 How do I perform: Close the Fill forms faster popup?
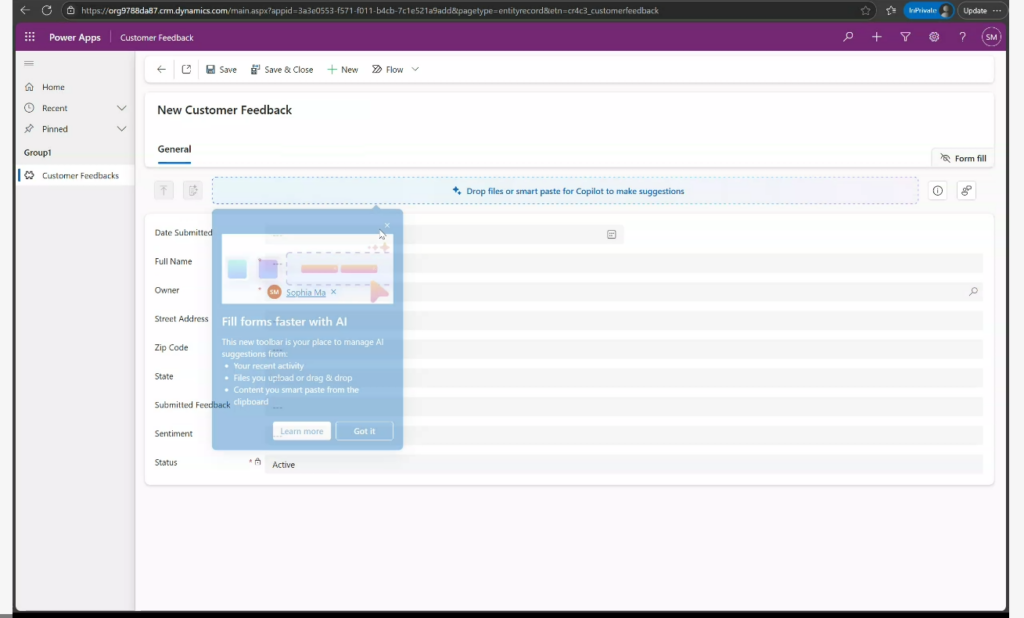pos(387,225)
